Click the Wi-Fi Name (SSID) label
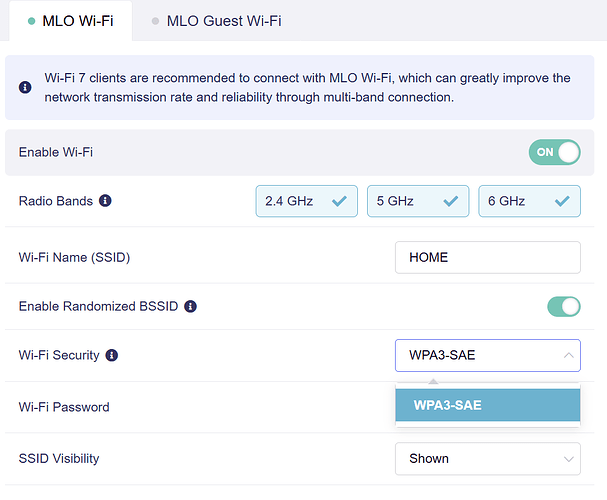 [75, 257]
